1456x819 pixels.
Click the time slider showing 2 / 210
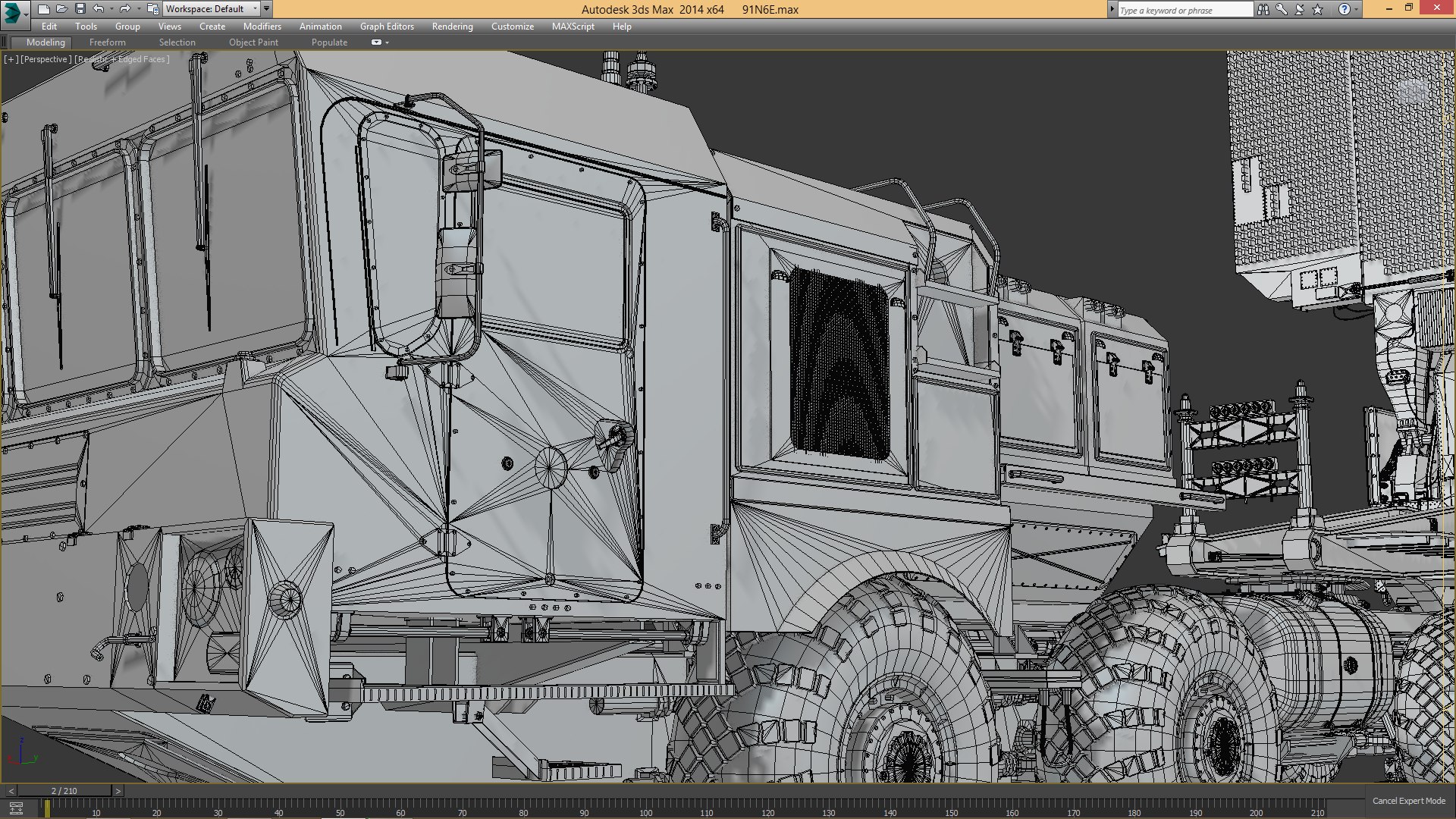click(x=64, y=791)
